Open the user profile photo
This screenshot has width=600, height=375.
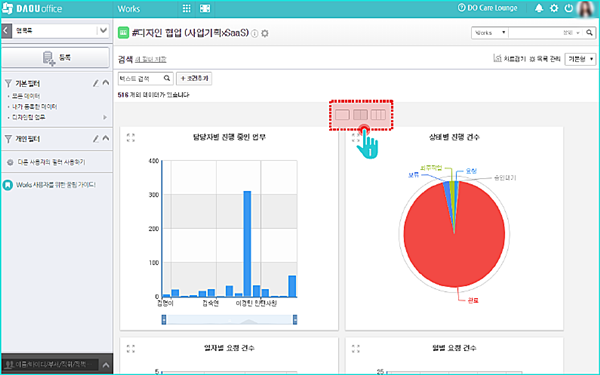586,8
